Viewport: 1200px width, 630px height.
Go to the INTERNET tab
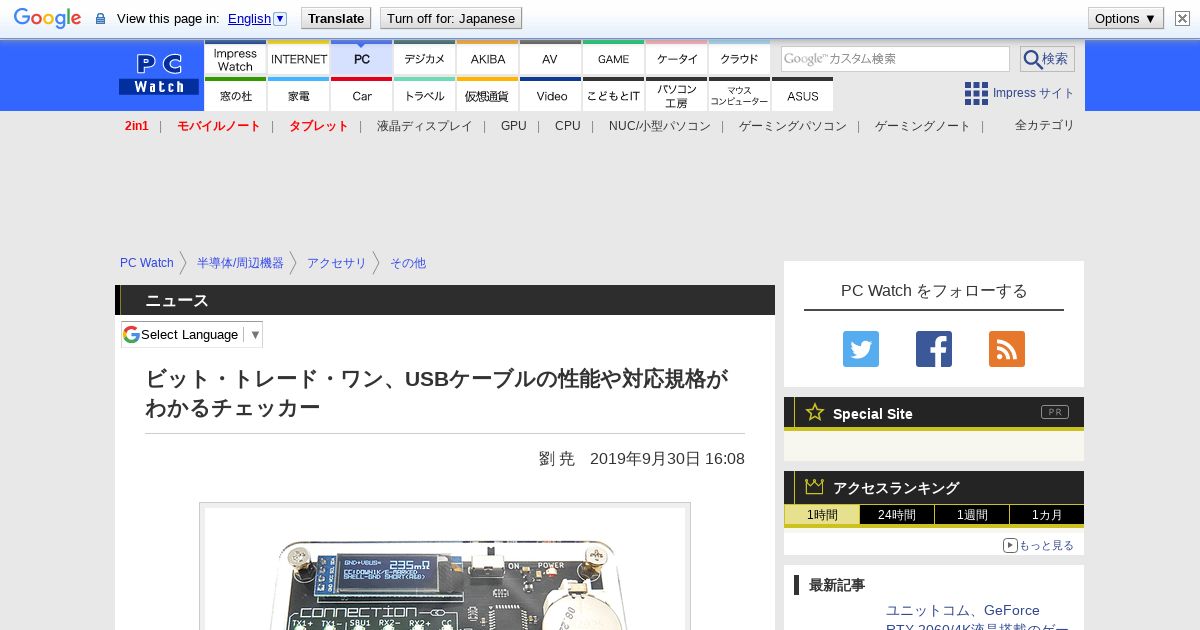[x=299, y=59]
